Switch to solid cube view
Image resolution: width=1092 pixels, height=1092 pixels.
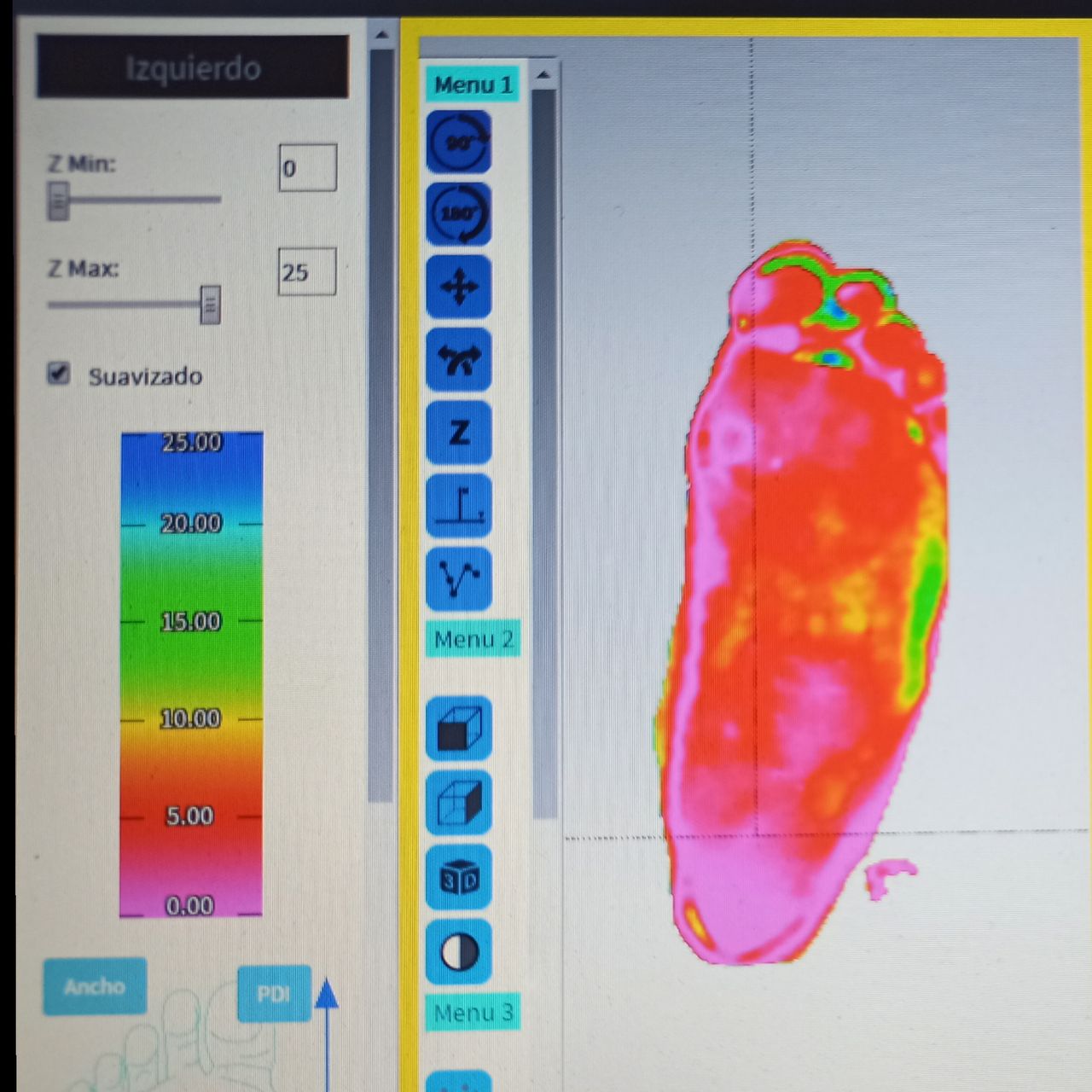459,729
